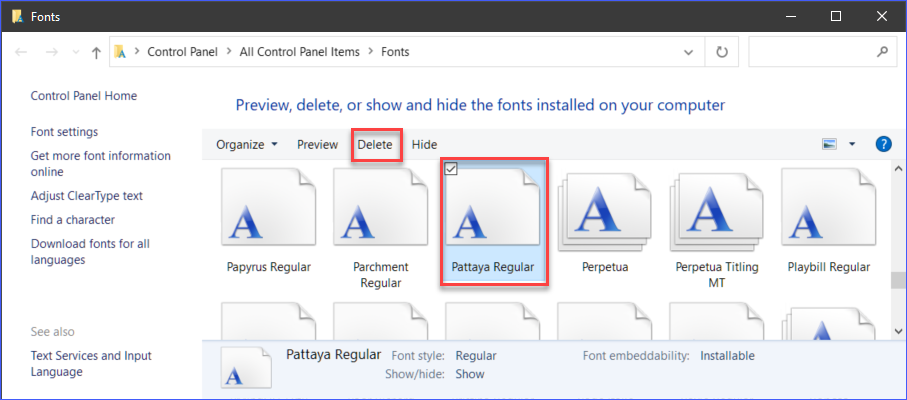Open Adjust ClearType text link
907x400 pixels.
(87, 196)
